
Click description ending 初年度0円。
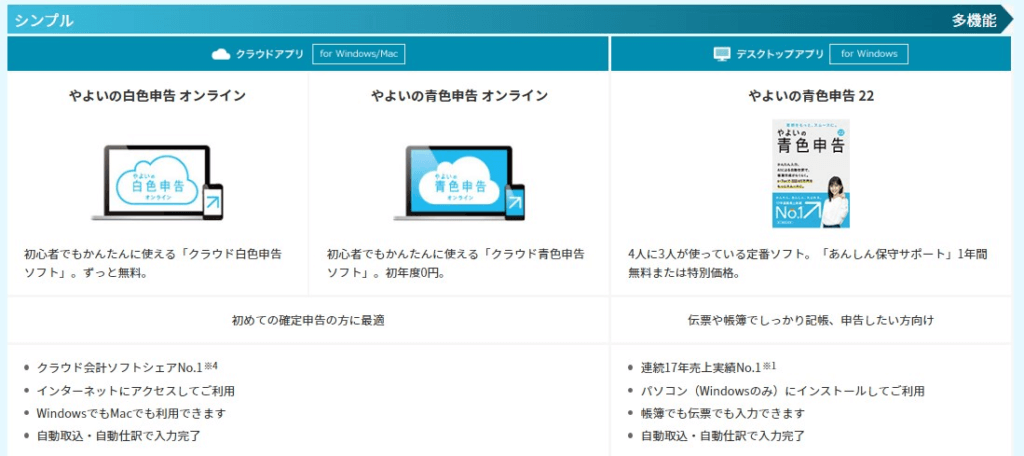[456, 263]
